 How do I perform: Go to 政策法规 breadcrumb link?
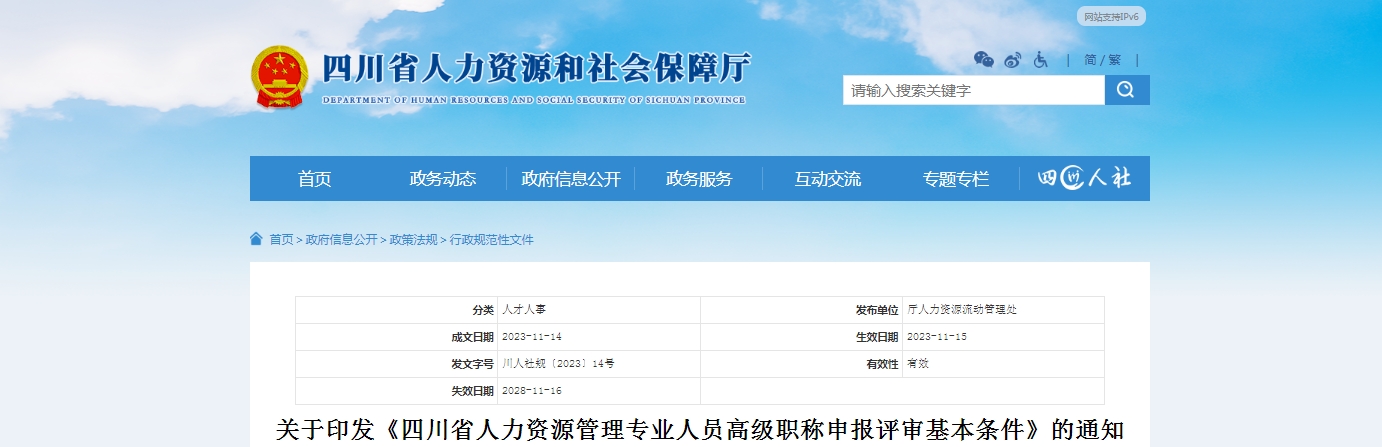click(x=413, y=240)
